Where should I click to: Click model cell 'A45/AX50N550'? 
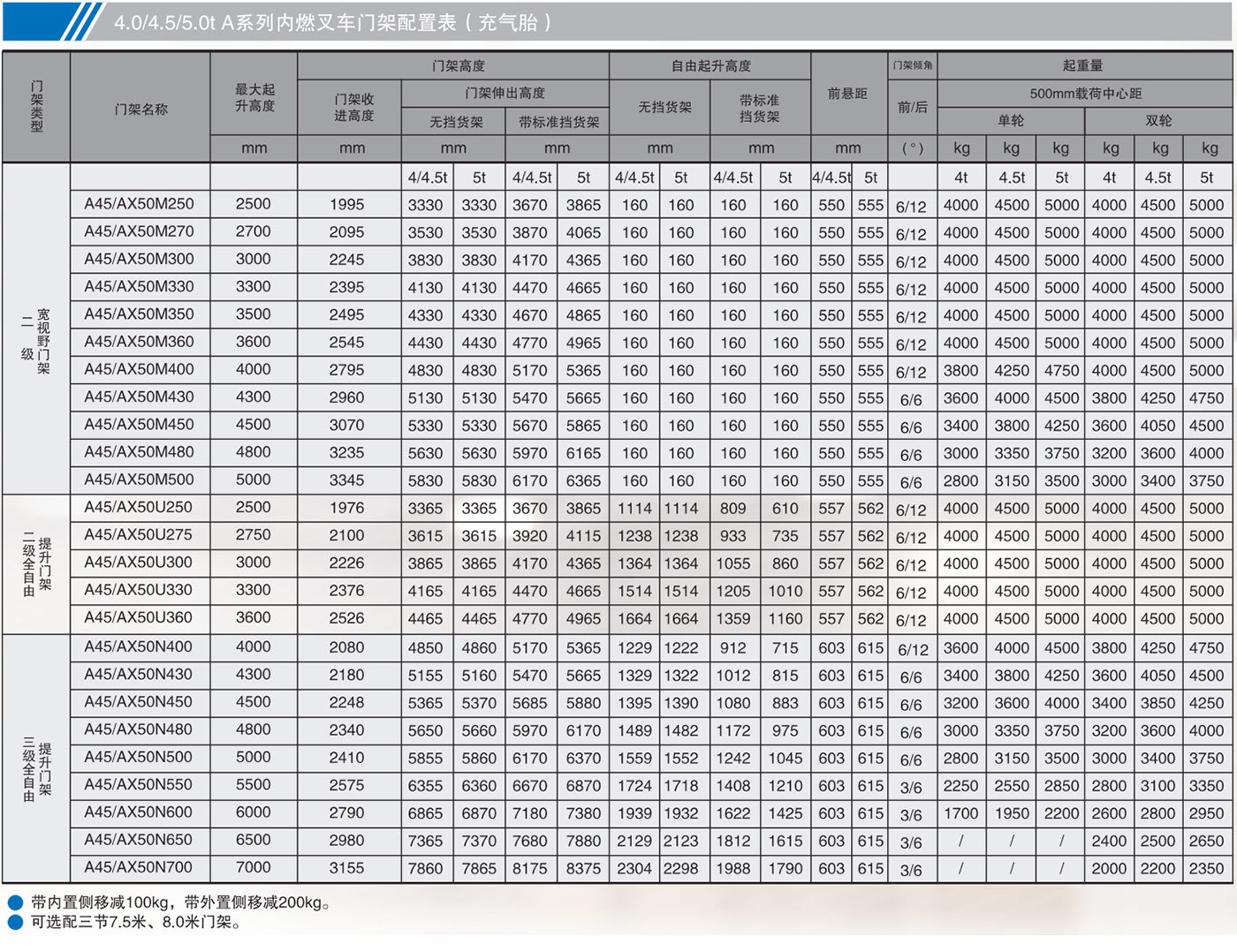[x=140, y=784]
